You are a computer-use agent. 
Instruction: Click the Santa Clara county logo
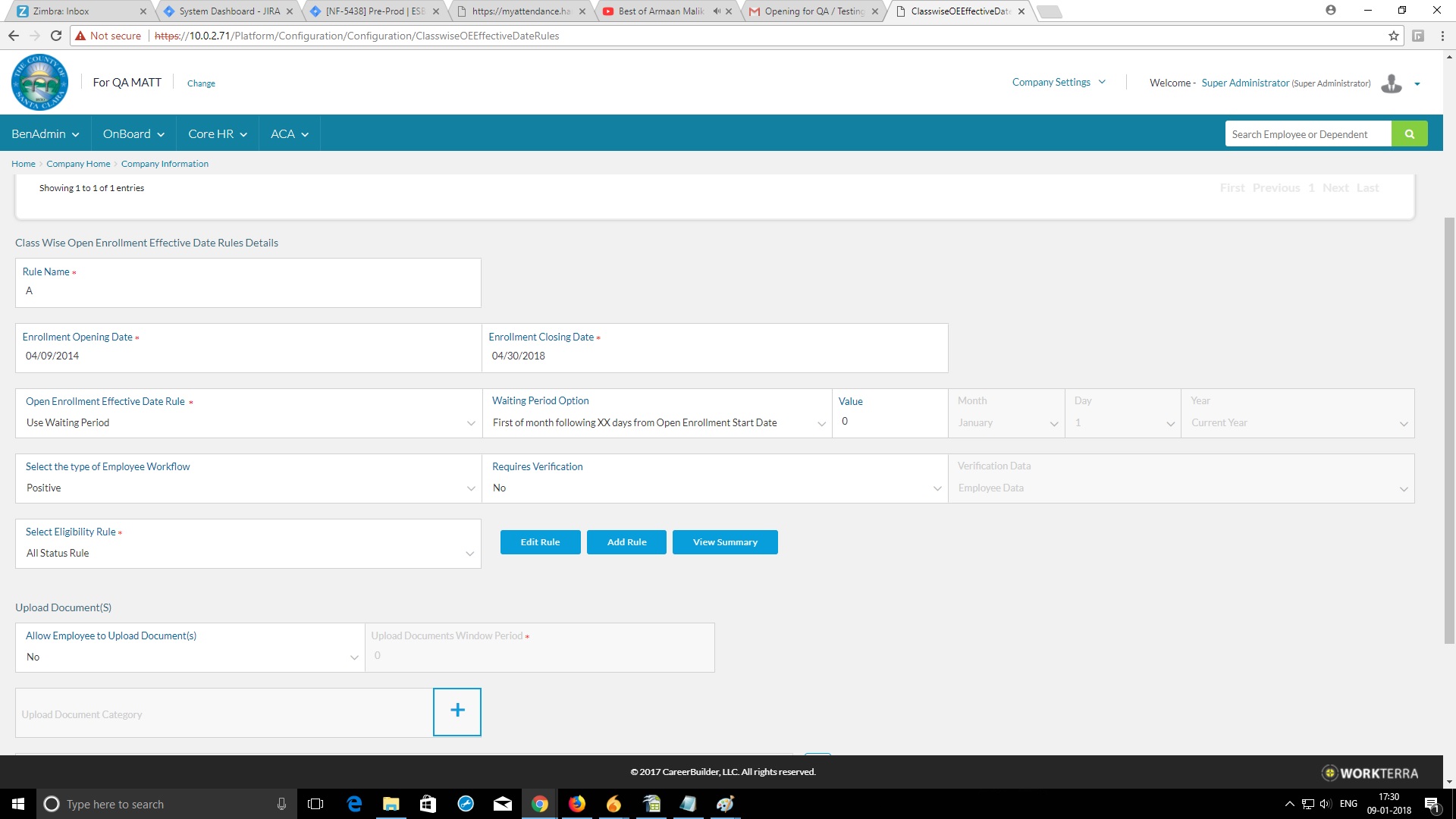click(40, 83)
